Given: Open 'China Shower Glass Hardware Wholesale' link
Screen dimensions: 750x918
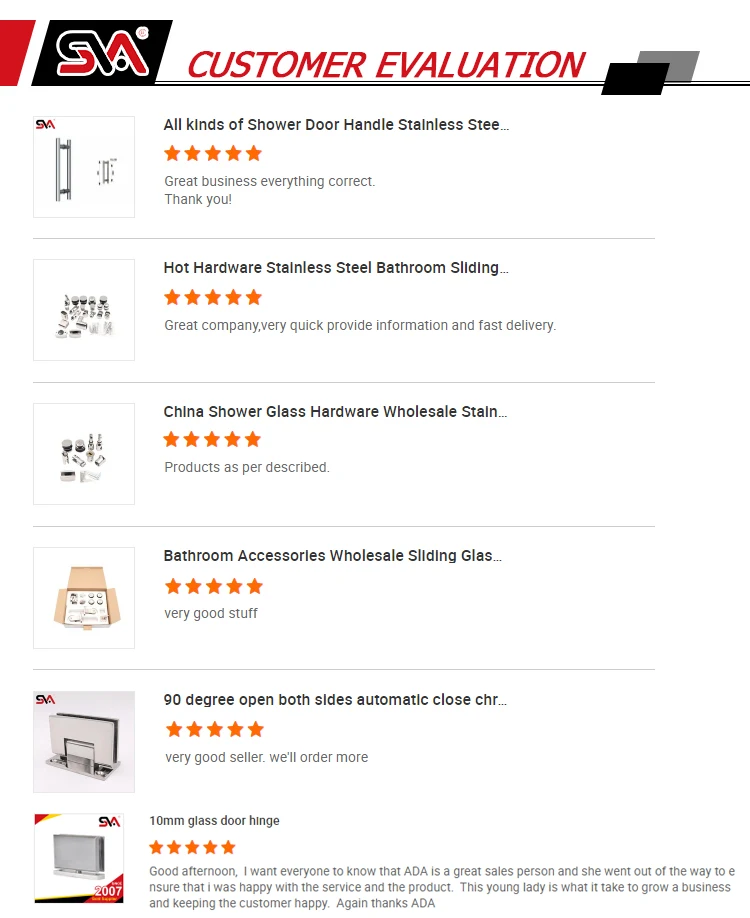Looking at the screenshot, I should [x=335, y=412].
